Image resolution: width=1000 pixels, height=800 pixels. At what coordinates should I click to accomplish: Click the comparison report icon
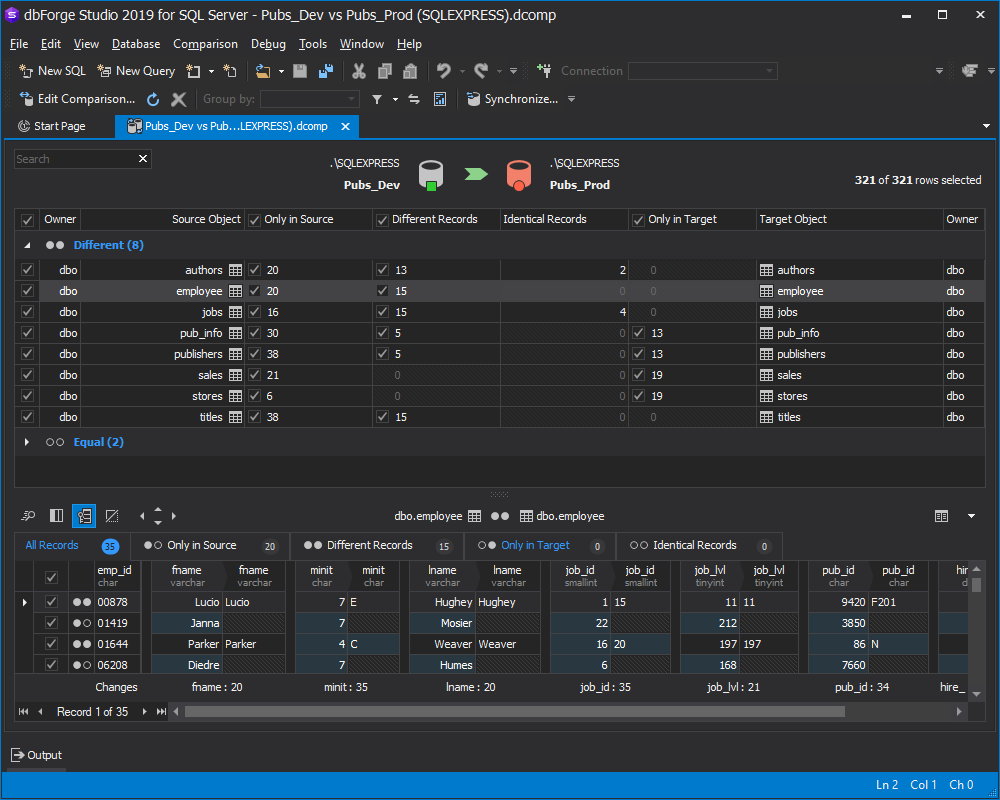439,100
